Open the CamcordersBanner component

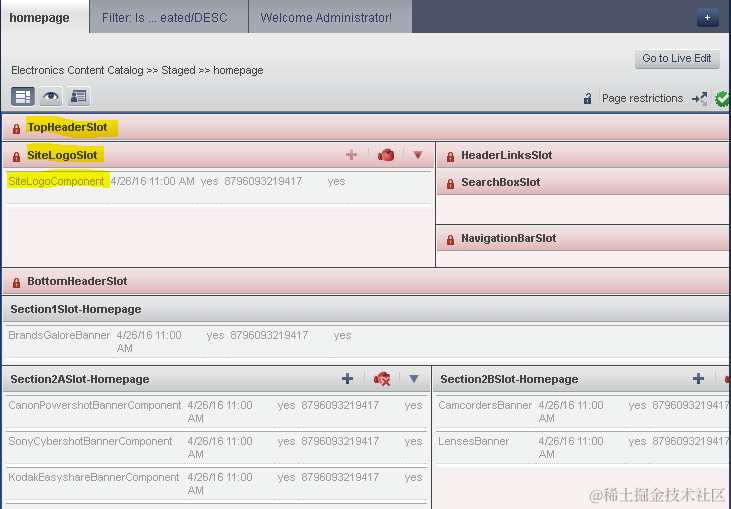pos(485,405)
